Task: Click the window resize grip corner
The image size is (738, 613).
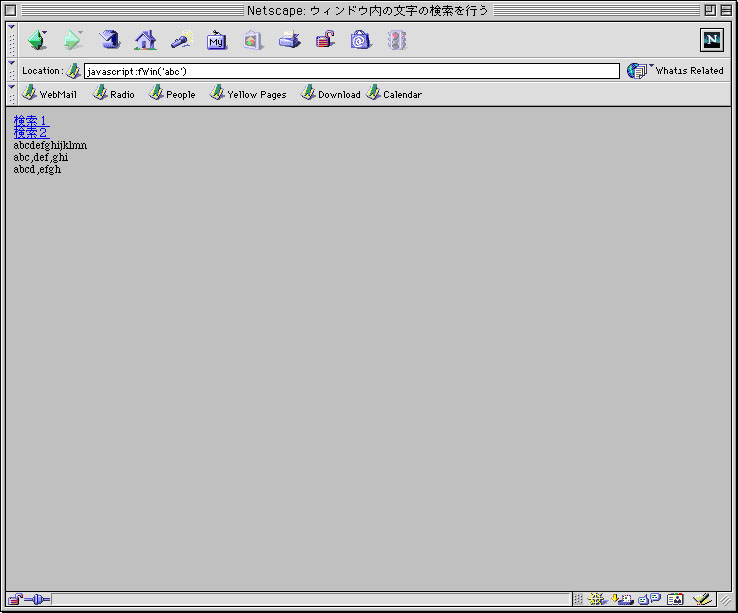Action: coord(725,599)
